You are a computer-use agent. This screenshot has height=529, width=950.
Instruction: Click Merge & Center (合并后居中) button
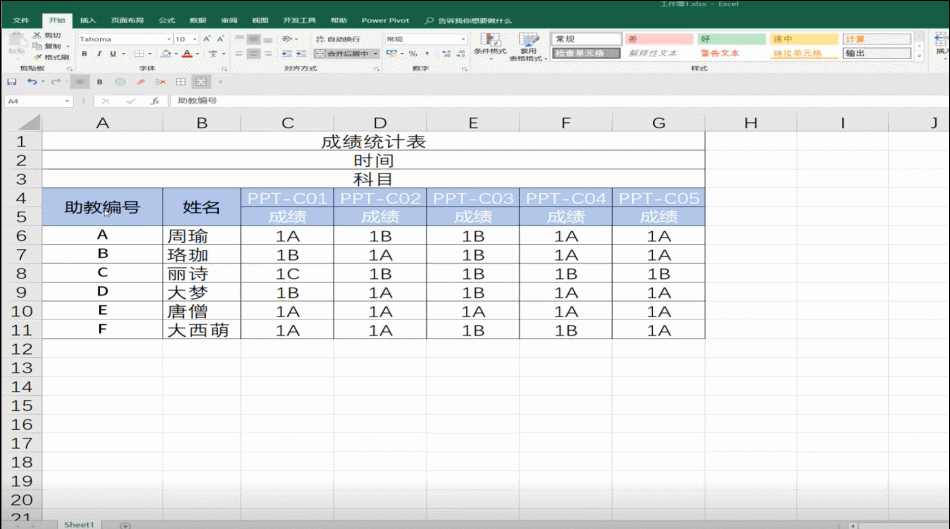343,54
